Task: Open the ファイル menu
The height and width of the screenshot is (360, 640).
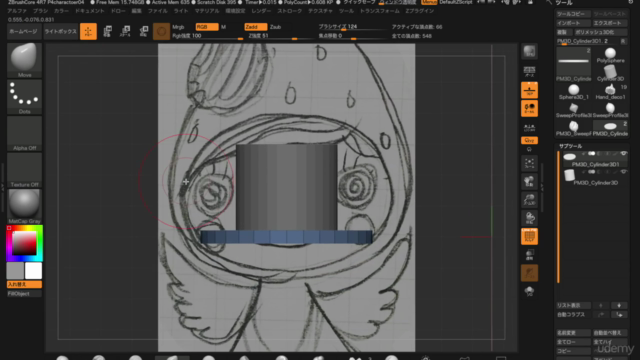Action: coord(158,11)
